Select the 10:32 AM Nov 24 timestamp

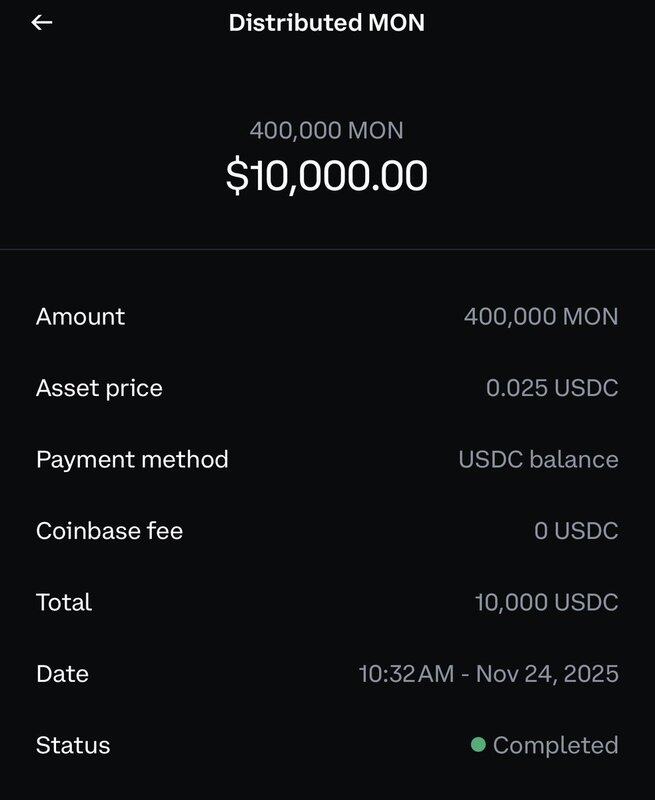[488, 674]
